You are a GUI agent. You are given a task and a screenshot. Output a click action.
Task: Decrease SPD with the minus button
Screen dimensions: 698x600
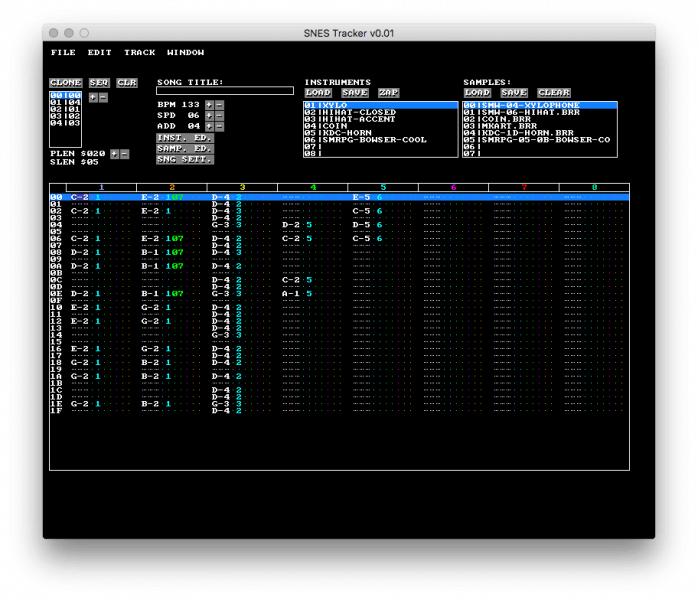[x=219, y=115]
